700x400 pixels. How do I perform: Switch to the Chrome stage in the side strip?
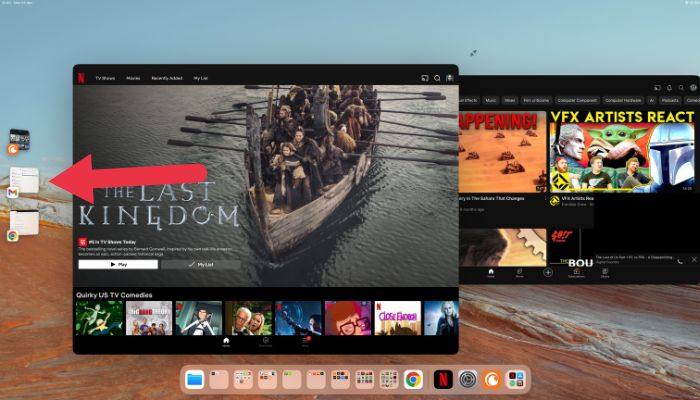coord(23,225)
